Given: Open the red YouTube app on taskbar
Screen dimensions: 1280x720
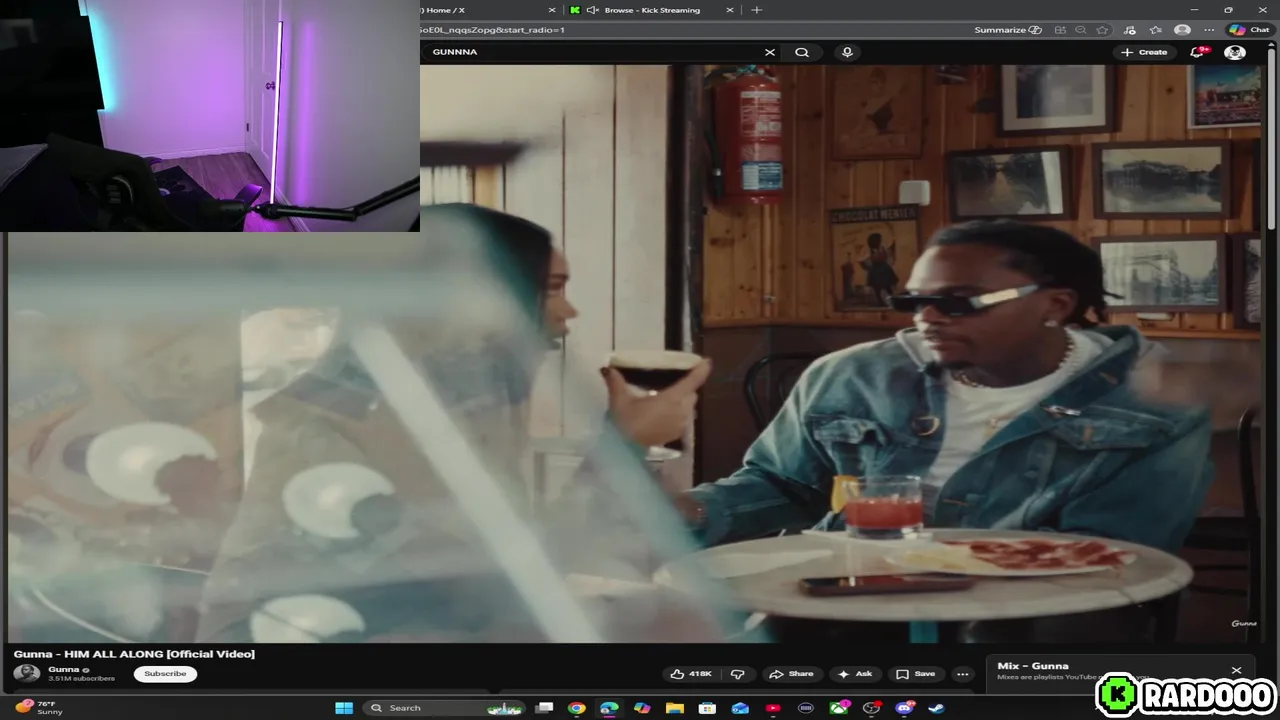Looking at the screenshot, I should (x=773, y=708).
